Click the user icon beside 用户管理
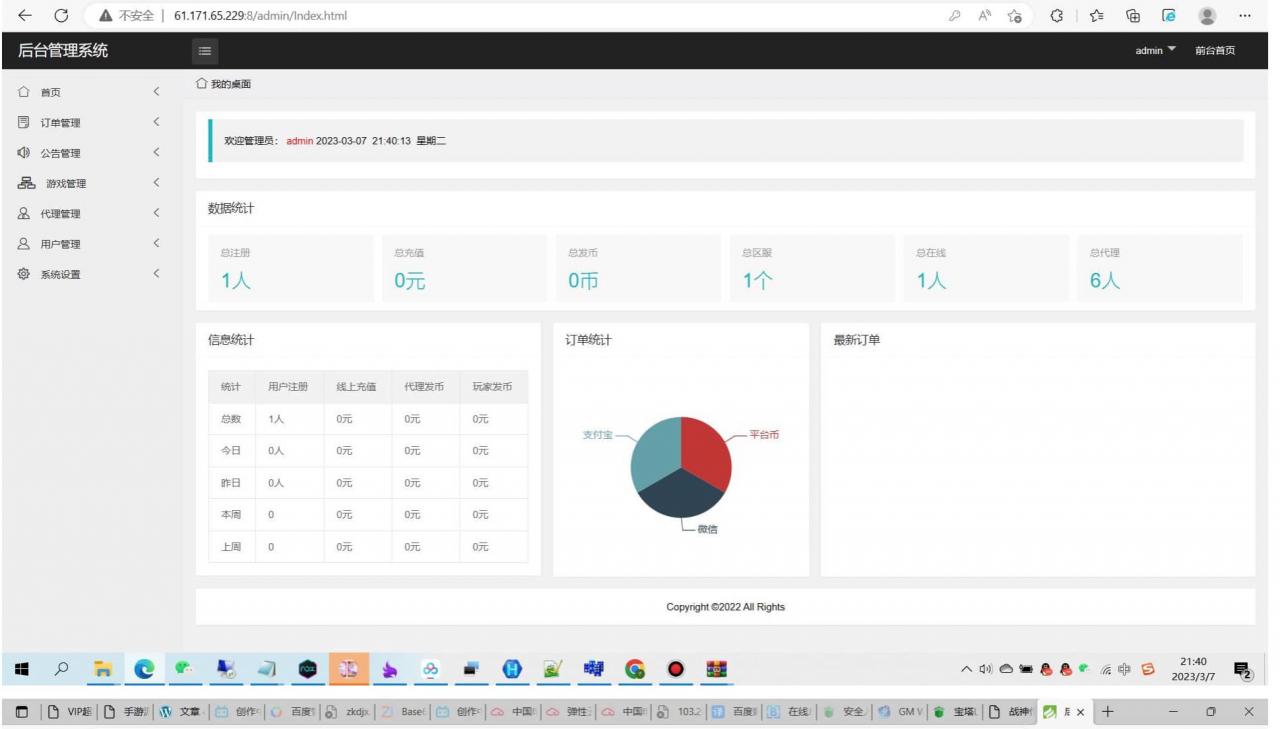 click(x=25, y=243)
